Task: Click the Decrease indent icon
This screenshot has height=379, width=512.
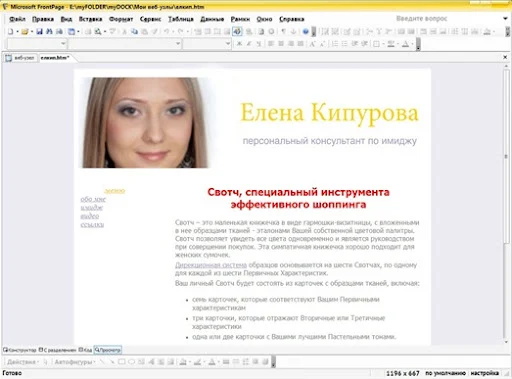Action: tap(355, 44)
